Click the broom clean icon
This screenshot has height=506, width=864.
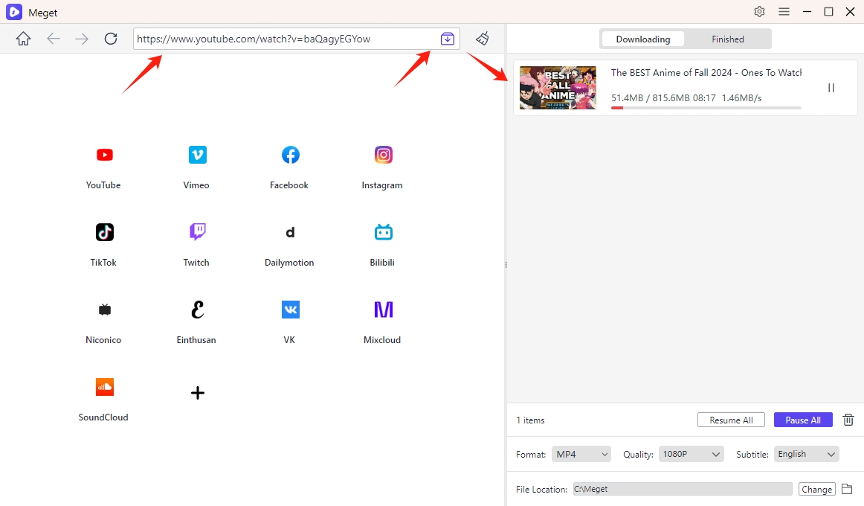coord(483,39)
